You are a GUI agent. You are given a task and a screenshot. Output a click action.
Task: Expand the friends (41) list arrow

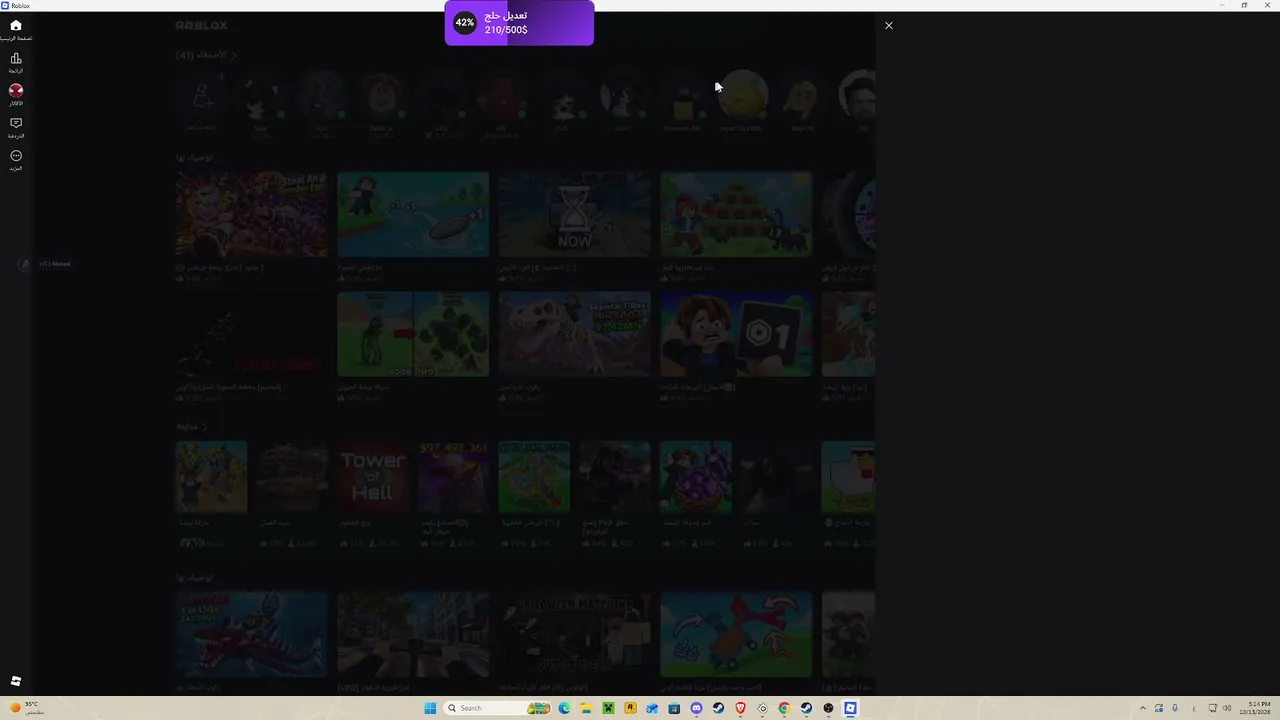tap(234, 55)
